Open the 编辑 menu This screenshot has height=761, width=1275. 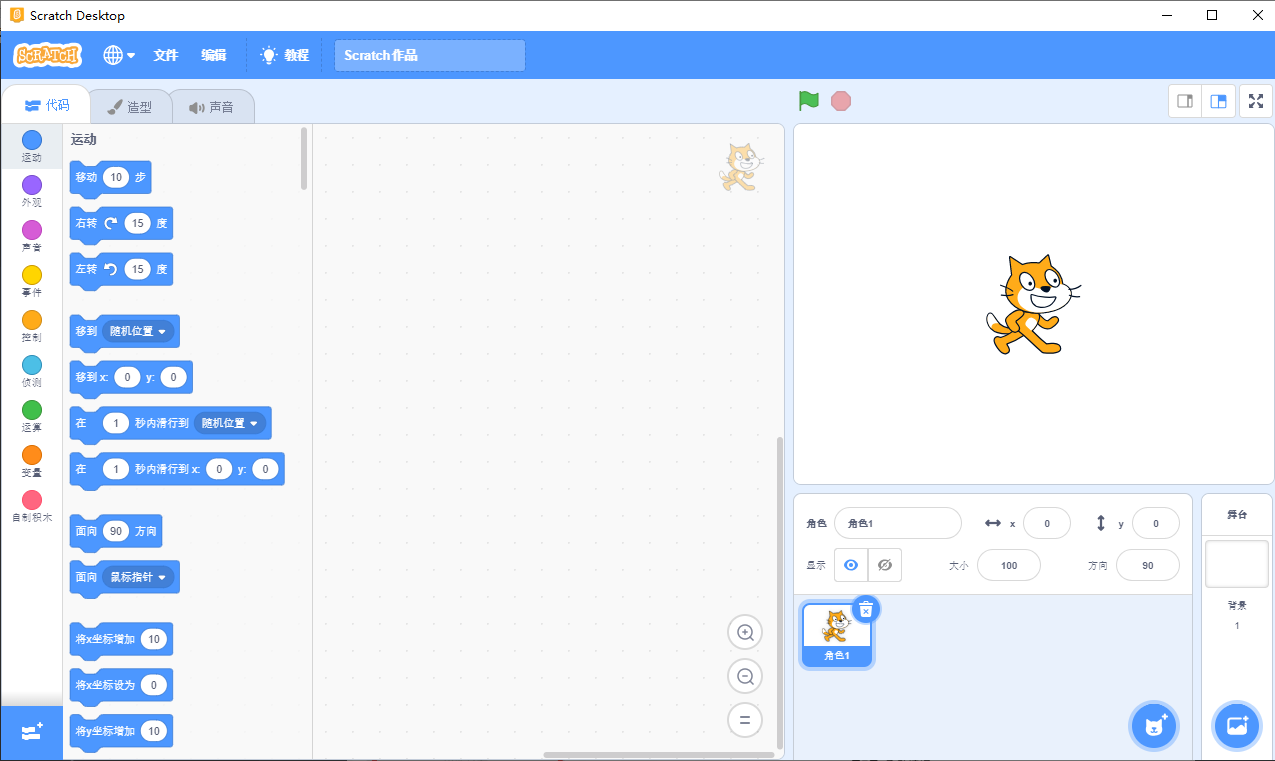tap(214, 55)
